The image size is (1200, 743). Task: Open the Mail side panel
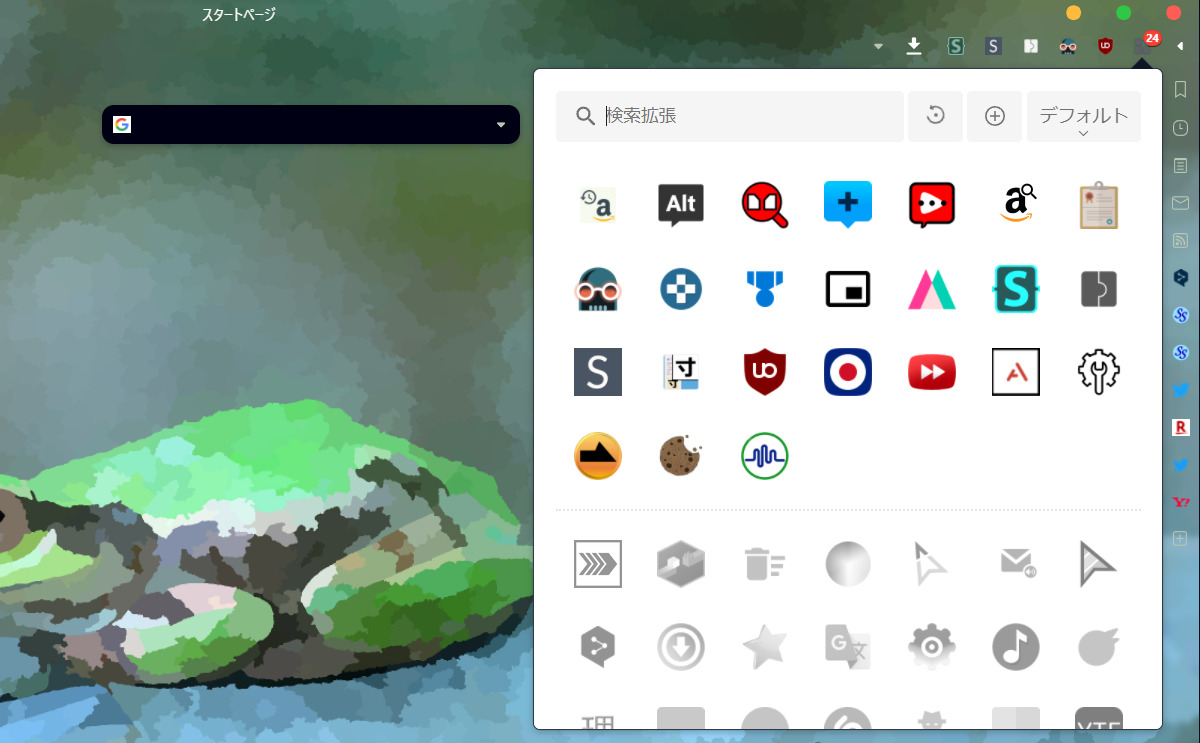coord(1180,203)
